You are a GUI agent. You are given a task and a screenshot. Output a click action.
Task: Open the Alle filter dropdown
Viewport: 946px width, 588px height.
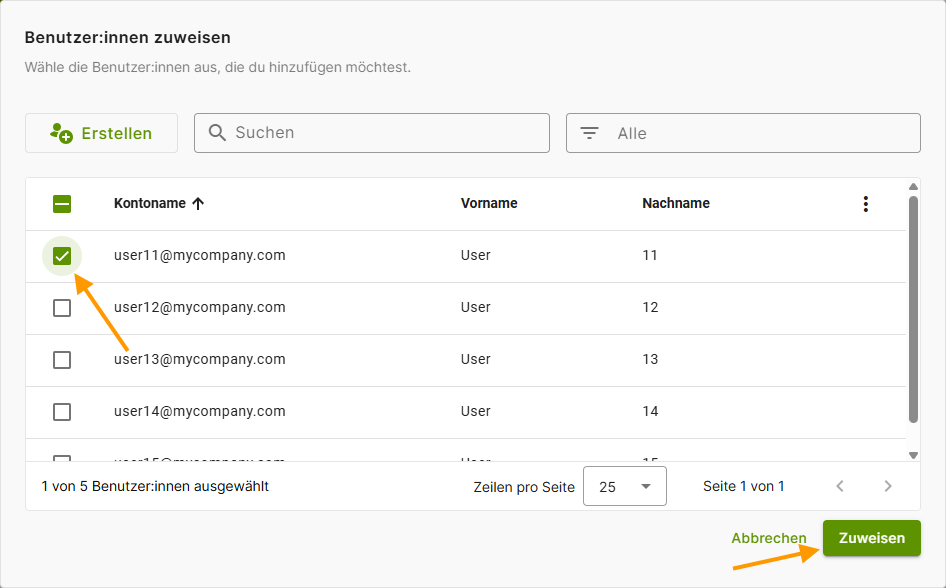pyautogui.click(x=743, y=133)
